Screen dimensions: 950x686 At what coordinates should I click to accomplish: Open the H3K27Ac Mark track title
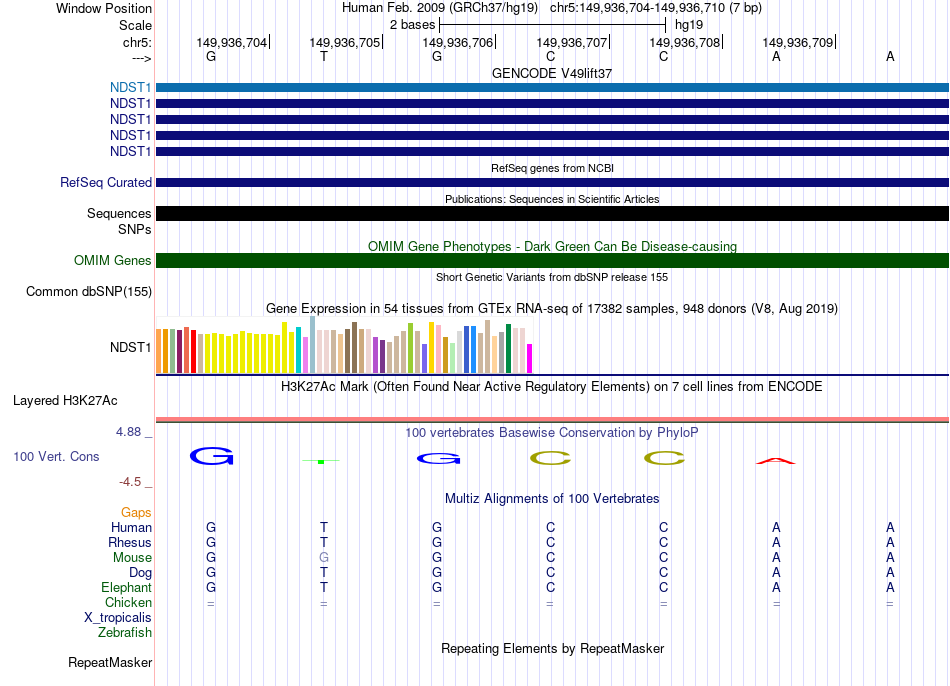pyautogui.click(x=552, y=387)
